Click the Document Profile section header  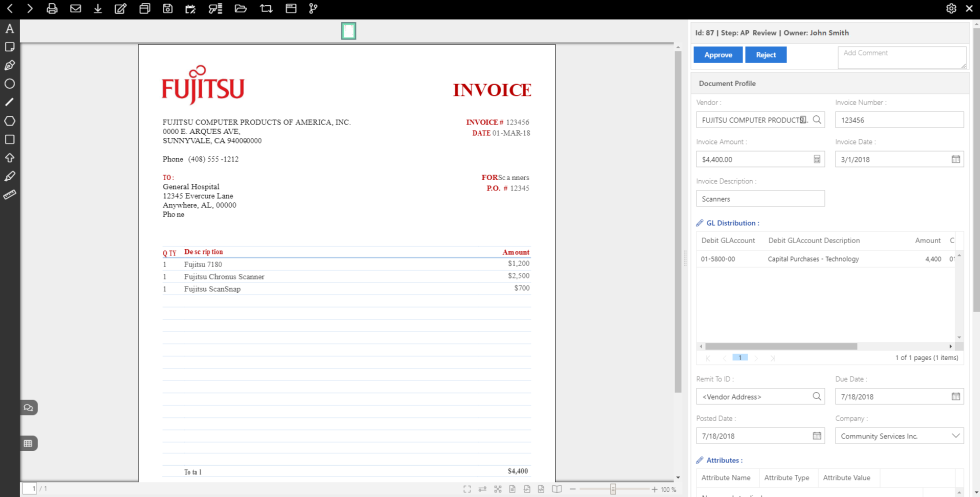(x=728, y=83)
